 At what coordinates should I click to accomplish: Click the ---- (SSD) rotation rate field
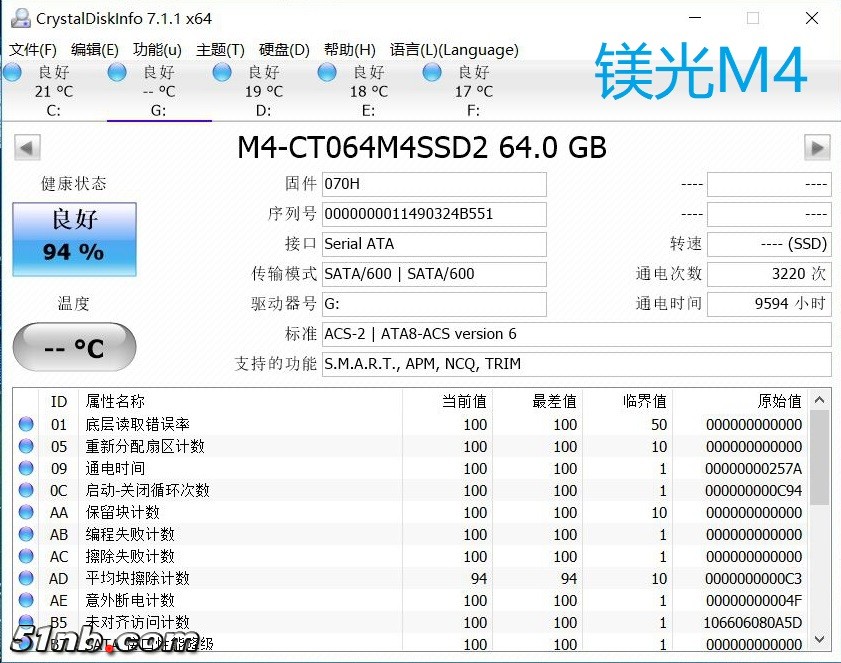tap(769, 244)
